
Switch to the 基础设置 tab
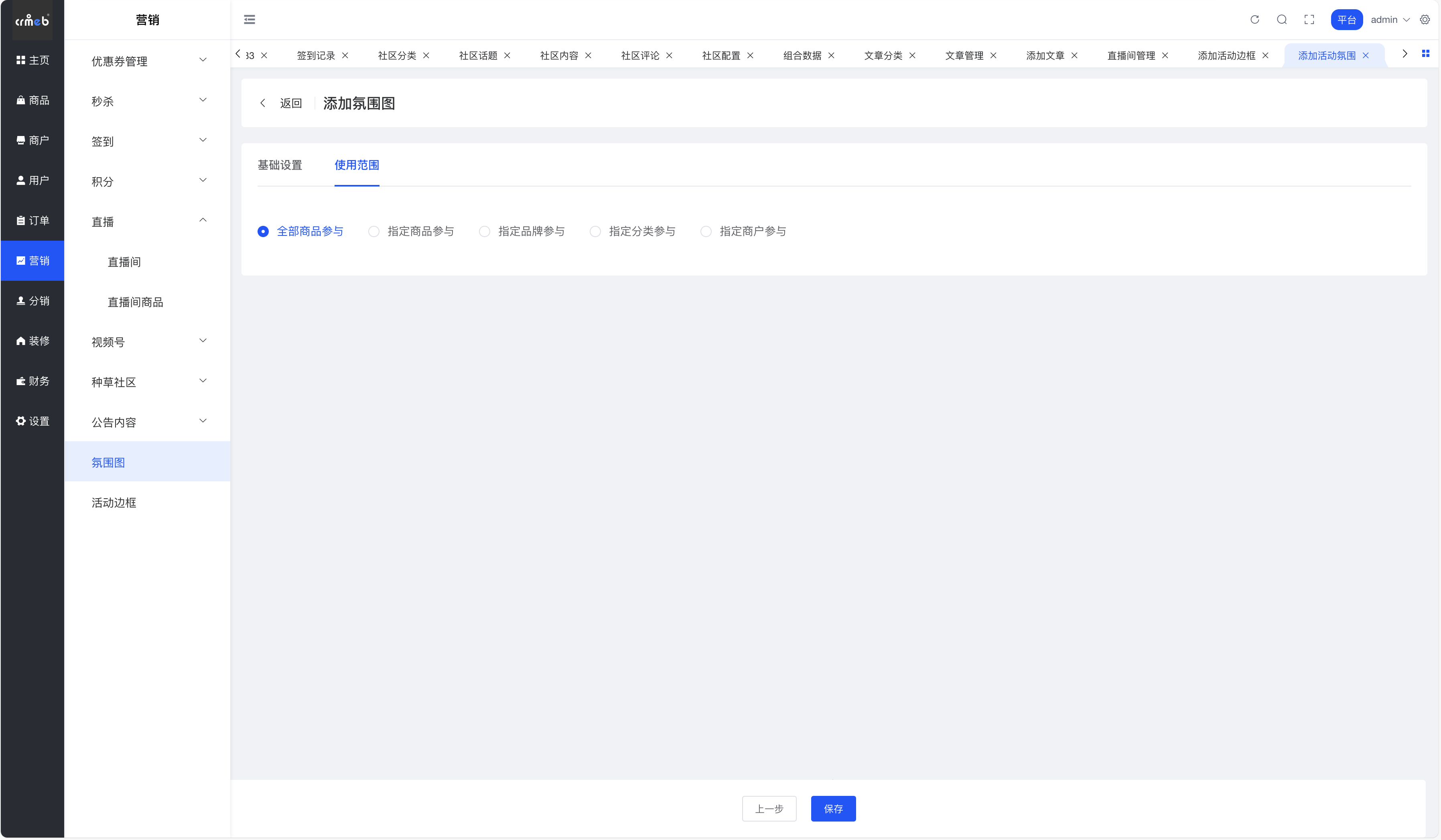pyautogui.click(x=280, y=165)
